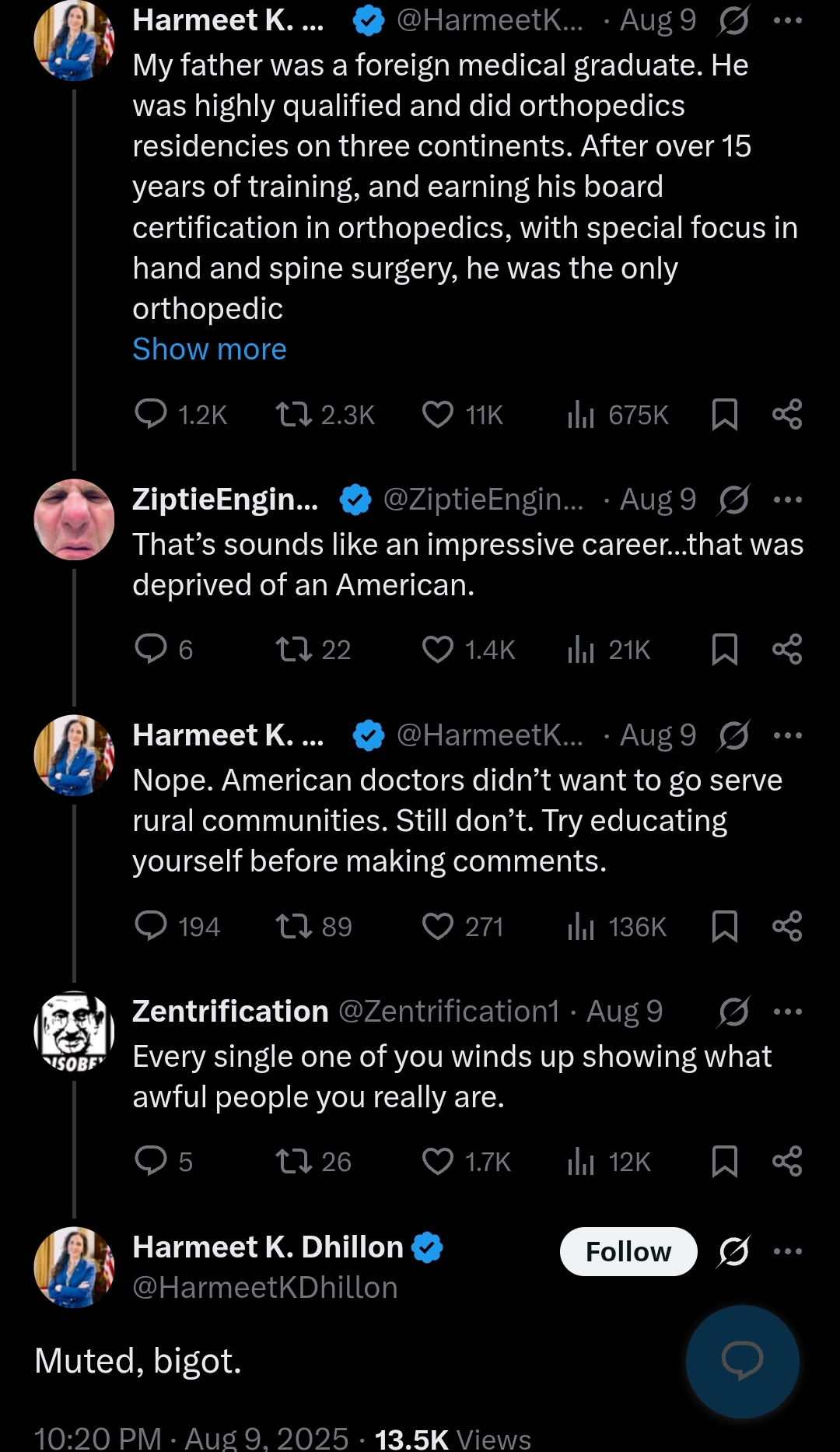
Task: Open @HarmeetKDhillon handle in main tweet
Action: click(265, 1288)
